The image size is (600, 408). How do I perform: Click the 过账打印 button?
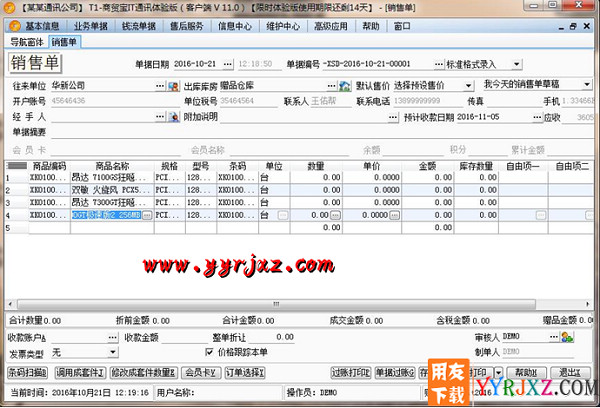point(351,372)
